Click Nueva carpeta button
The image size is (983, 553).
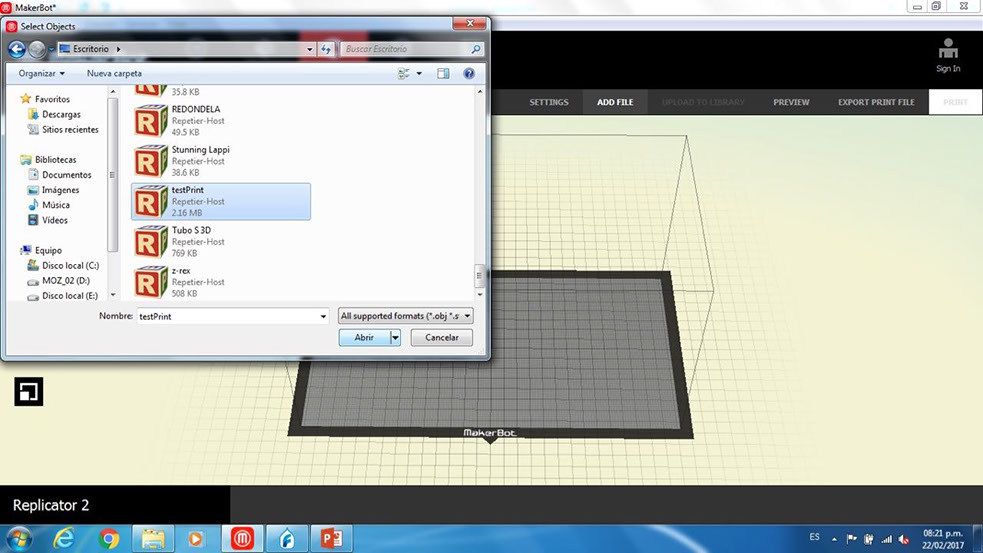point(114,73)
